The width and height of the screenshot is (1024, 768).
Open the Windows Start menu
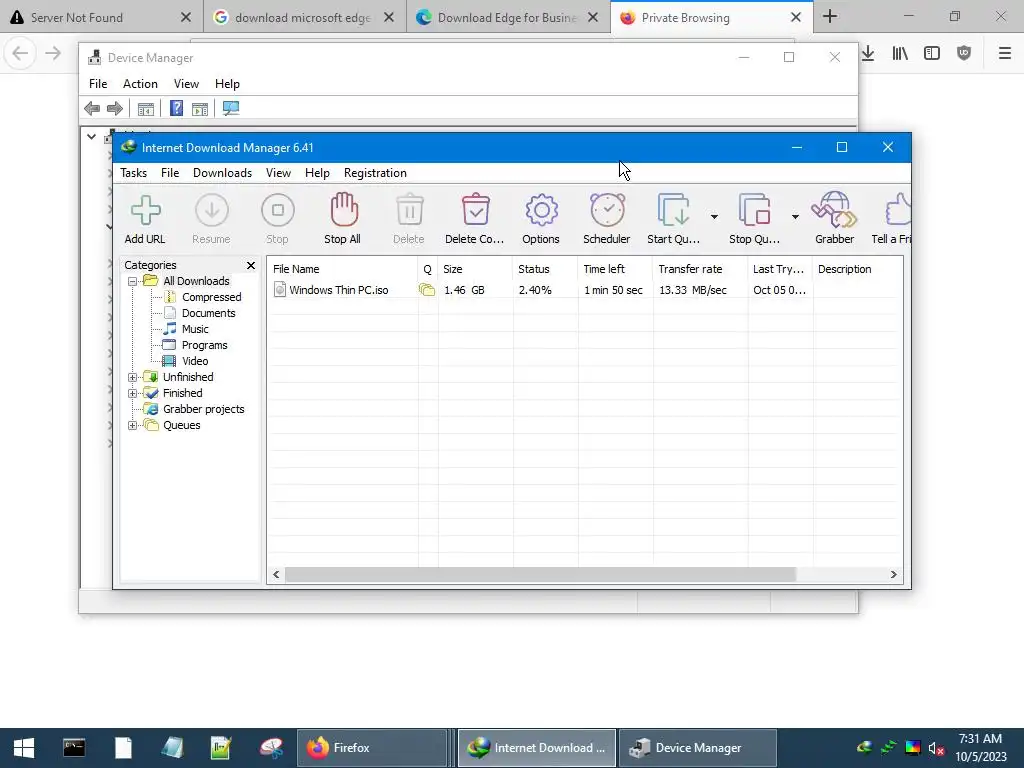coord(24,748)
